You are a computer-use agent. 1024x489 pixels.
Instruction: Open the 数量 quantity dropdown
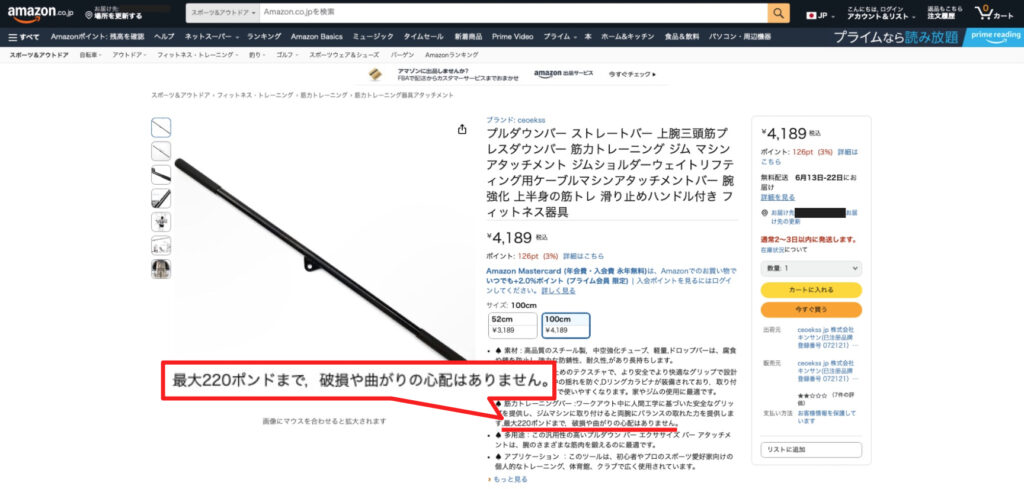tap(811, 268)
